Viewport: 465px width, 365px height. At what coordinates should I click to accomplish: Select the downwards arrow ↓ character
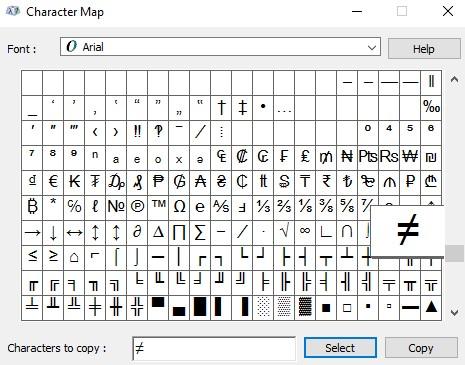(x=53, y=233)
